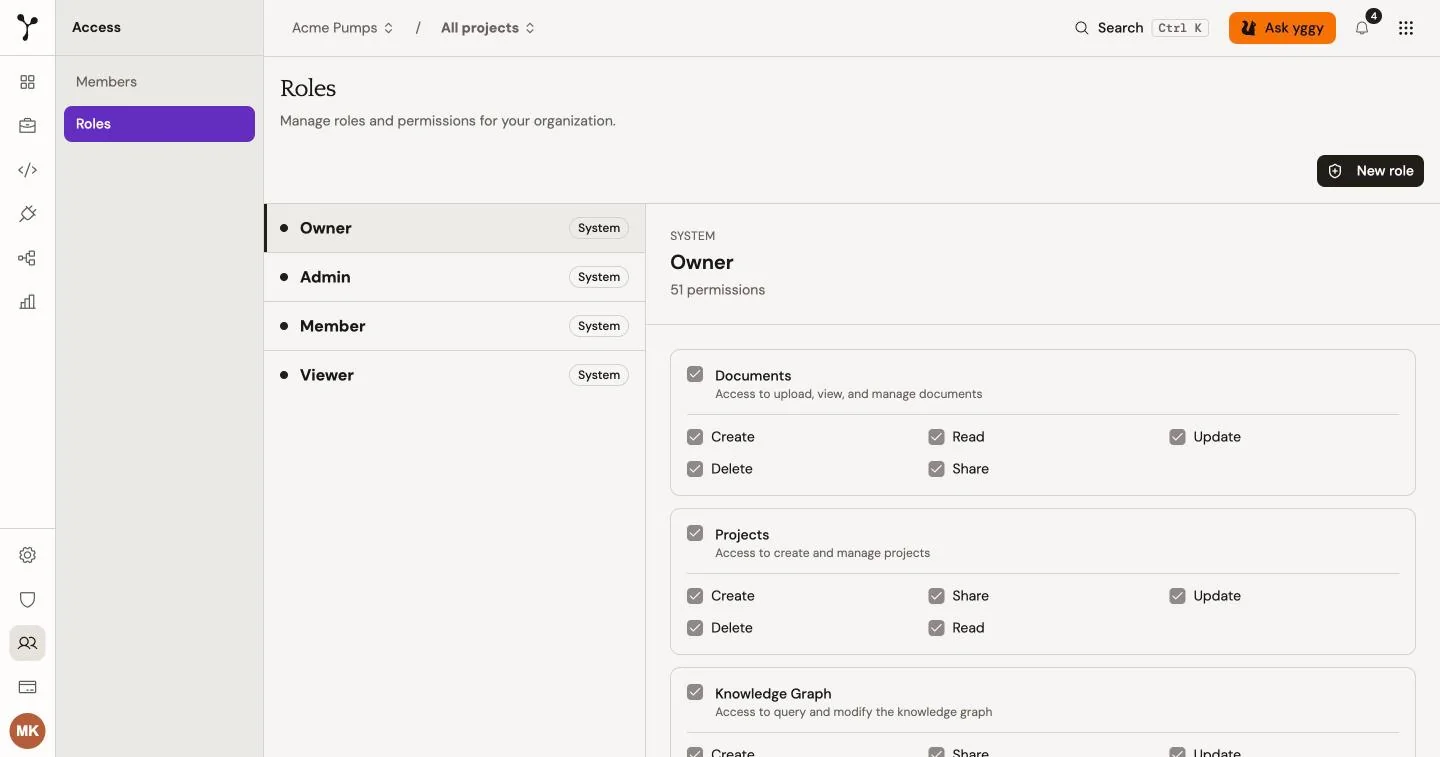Toggle the Knowledge Graph group checkbox
Viewport: 1440px width, 757px height.
pos(695,692)
